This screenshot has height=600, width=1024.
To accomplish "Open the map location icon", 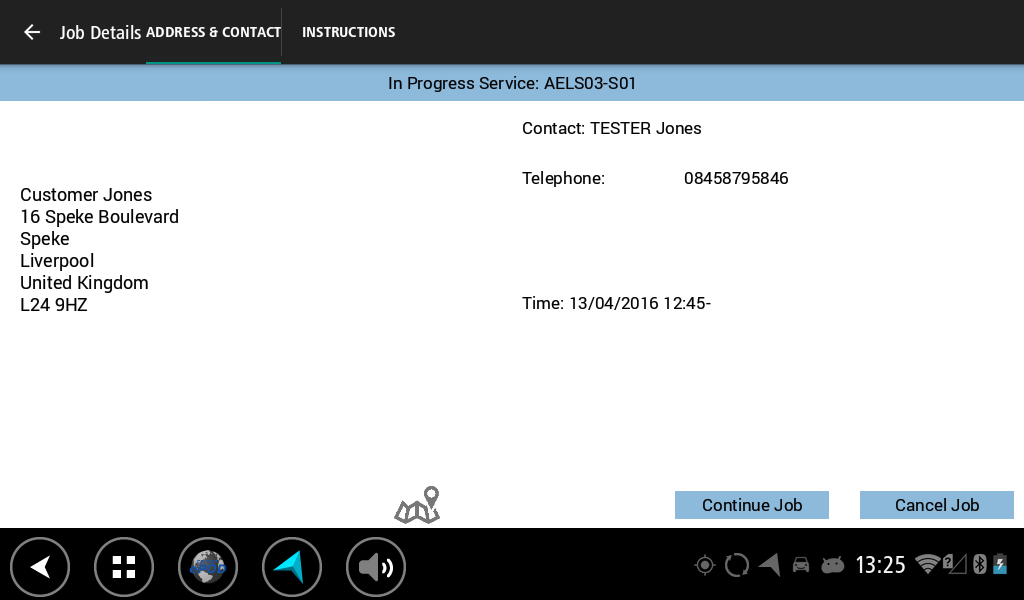I will click(417, 505).
